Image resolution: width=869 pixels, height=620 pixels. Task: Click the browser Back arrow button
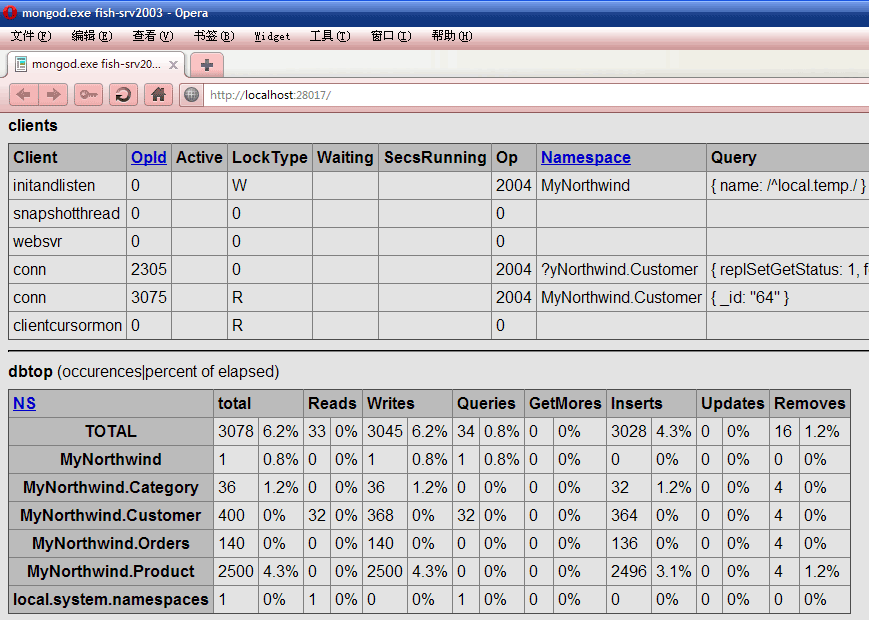pos(23,95)
